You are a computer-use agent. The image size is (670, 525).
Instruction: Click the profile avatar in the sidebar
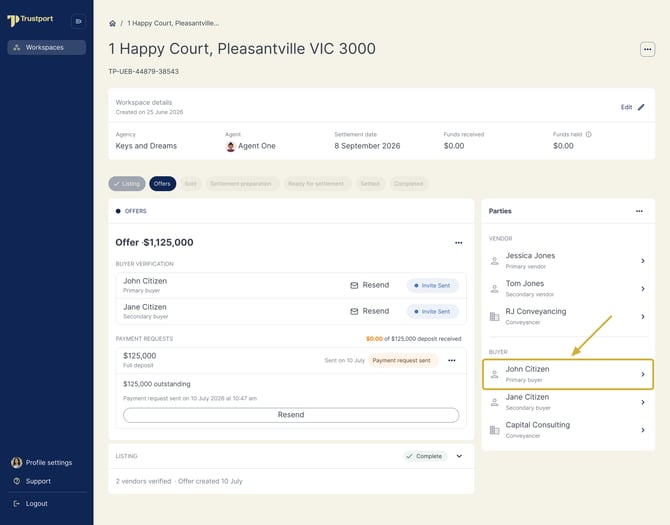(17, 463)
